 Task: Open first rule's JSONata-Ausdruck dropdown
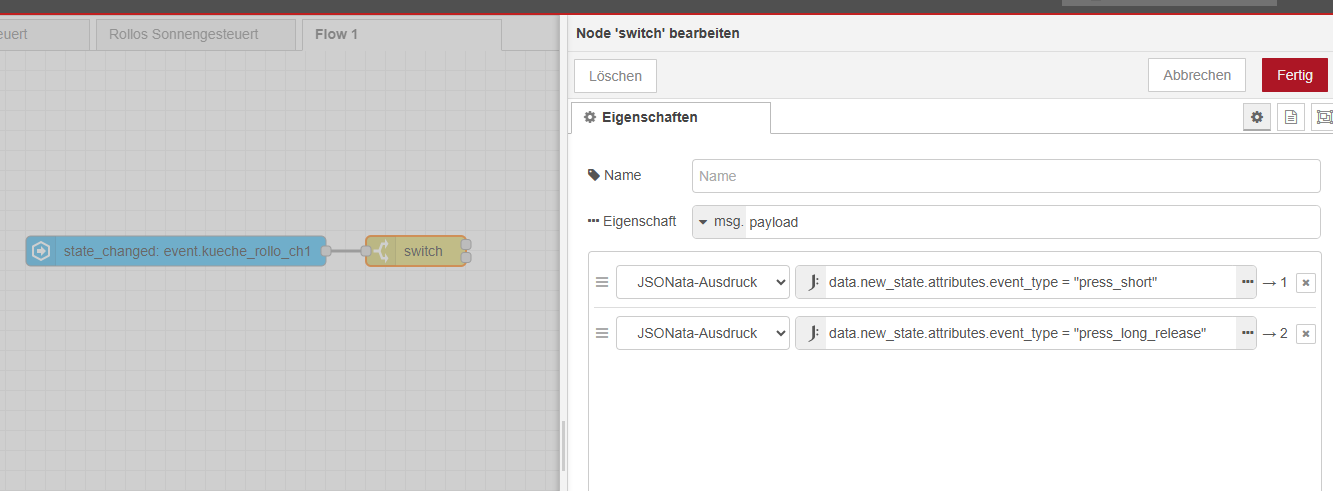pyautogui.click(x=702, y=283)
